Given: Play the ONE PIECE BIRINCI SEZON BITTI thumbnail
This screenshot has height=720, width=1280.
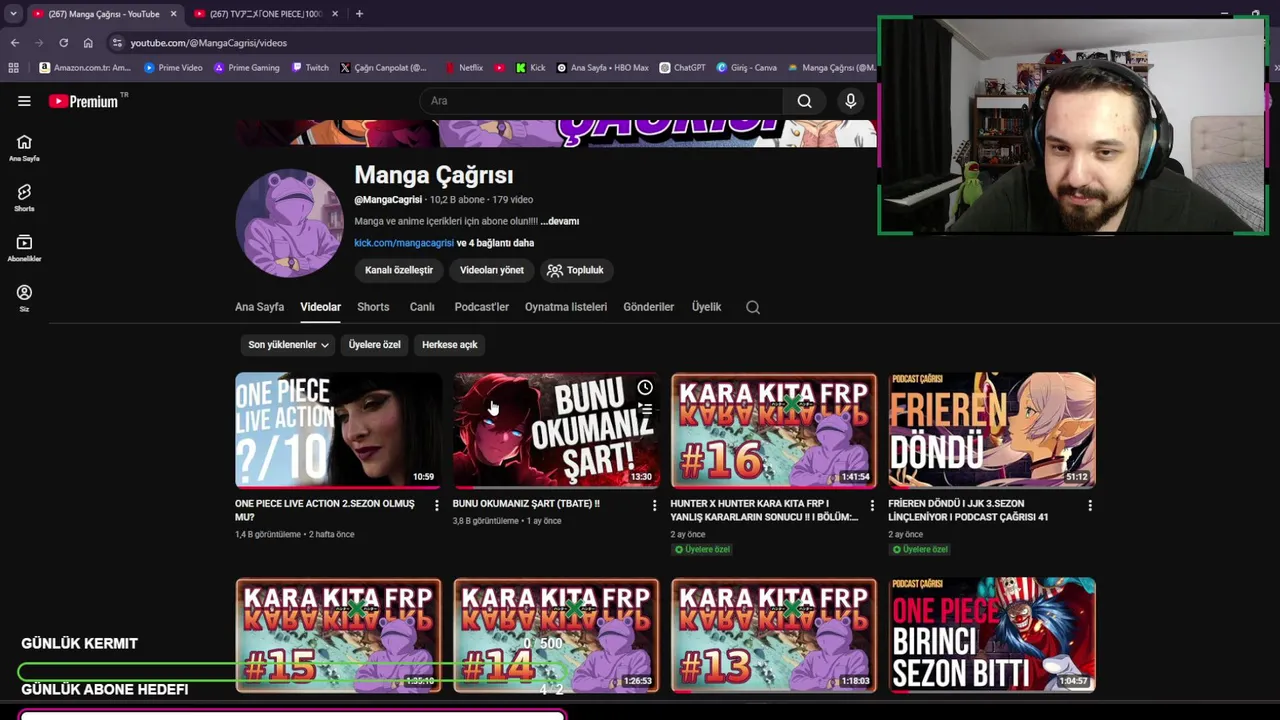Looking at the screenshot, I should (992, 635).
